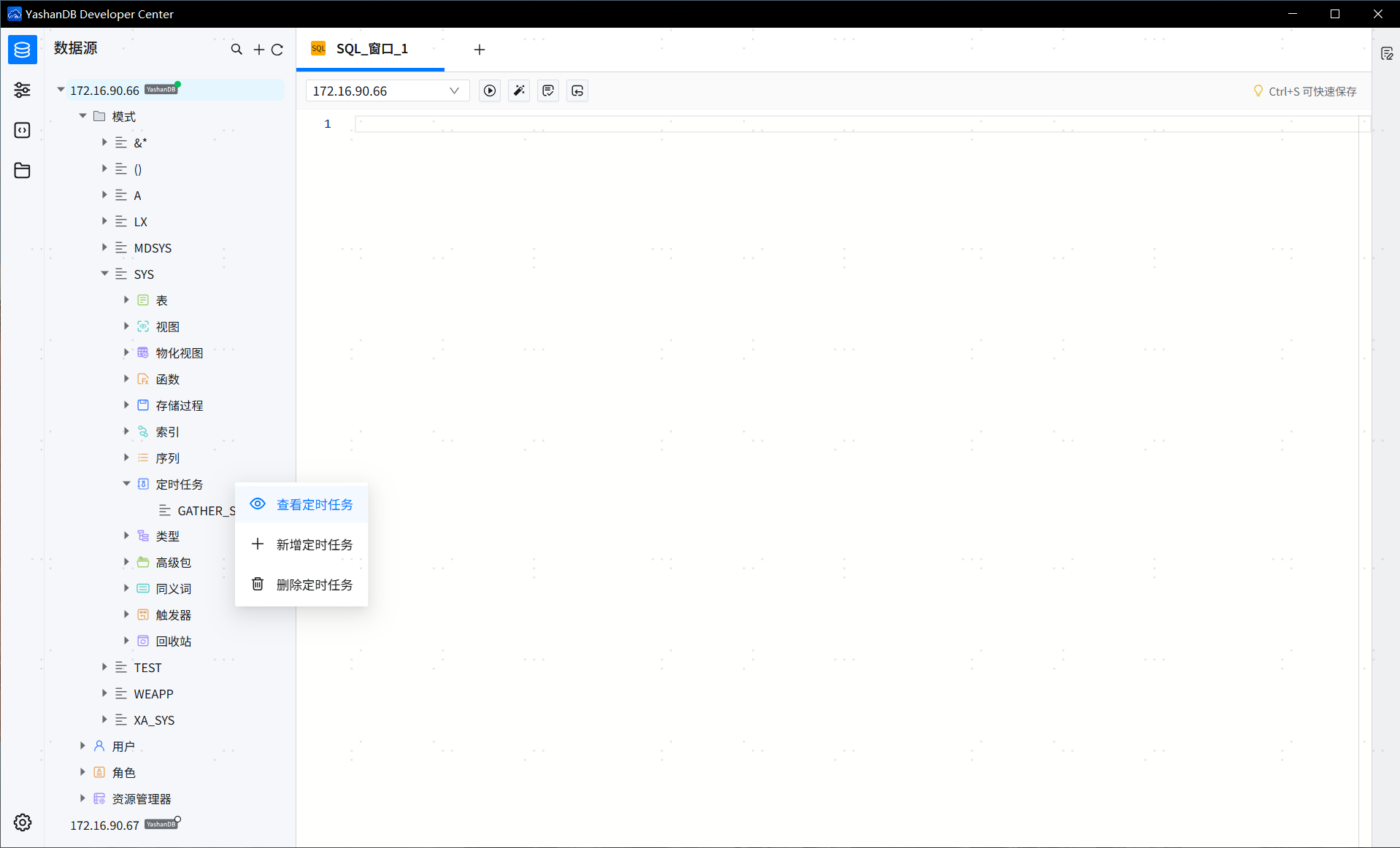Expand the 表 node under SYS
1400x848 pixels.
pyautogui.click(x=126, y=300)
